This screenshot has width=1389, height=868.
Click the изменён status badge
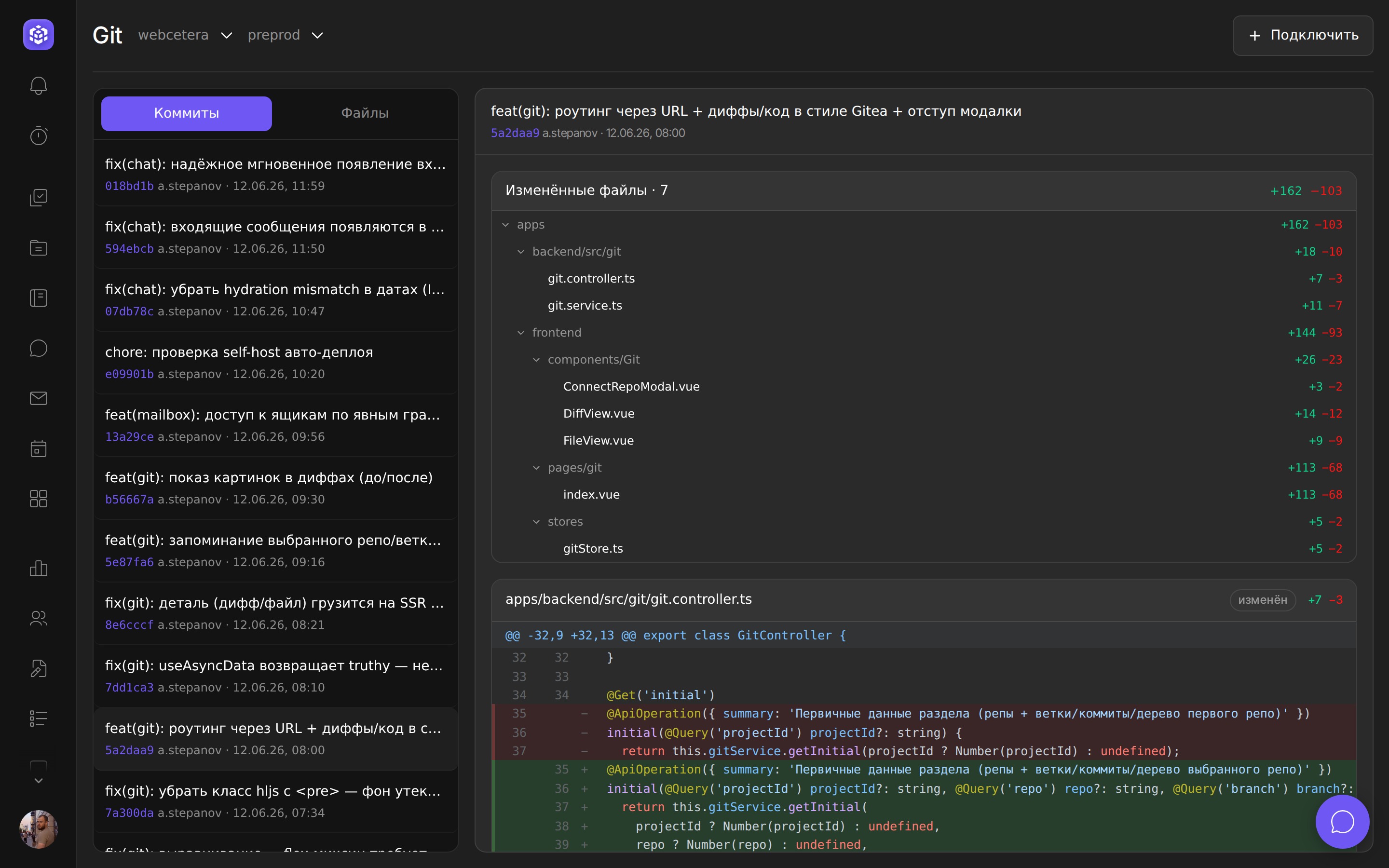pyautogui.click(x=1262, y=600)
